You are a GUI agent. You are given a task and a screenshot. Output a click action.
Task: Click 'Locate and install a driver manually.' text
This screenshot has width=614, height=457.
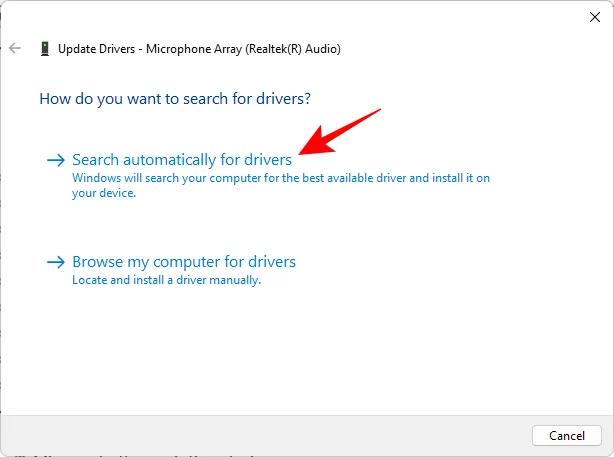(166, 280)
